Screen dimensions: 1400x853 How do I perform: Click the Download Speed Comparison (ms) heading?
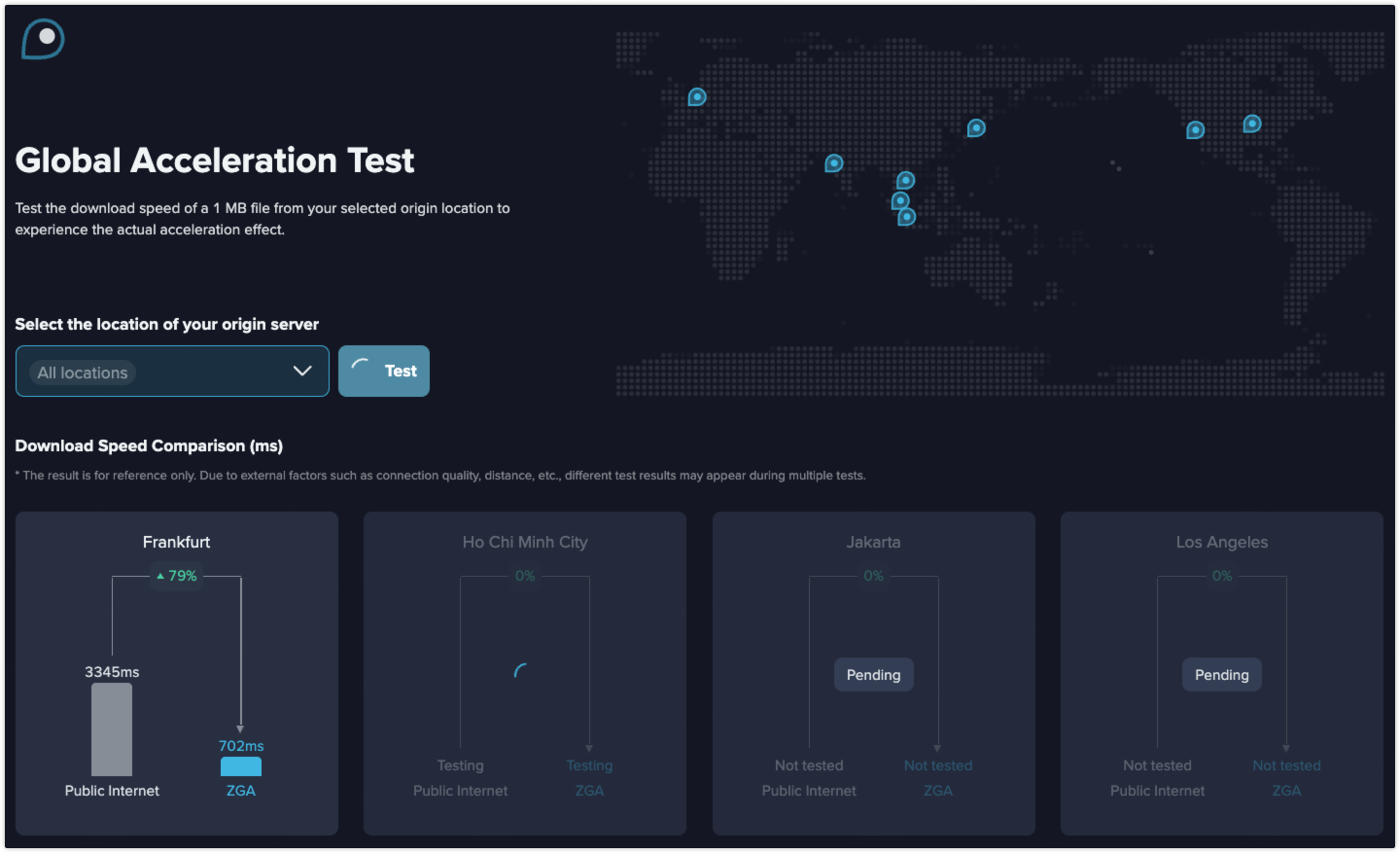(x=149, y=445)
